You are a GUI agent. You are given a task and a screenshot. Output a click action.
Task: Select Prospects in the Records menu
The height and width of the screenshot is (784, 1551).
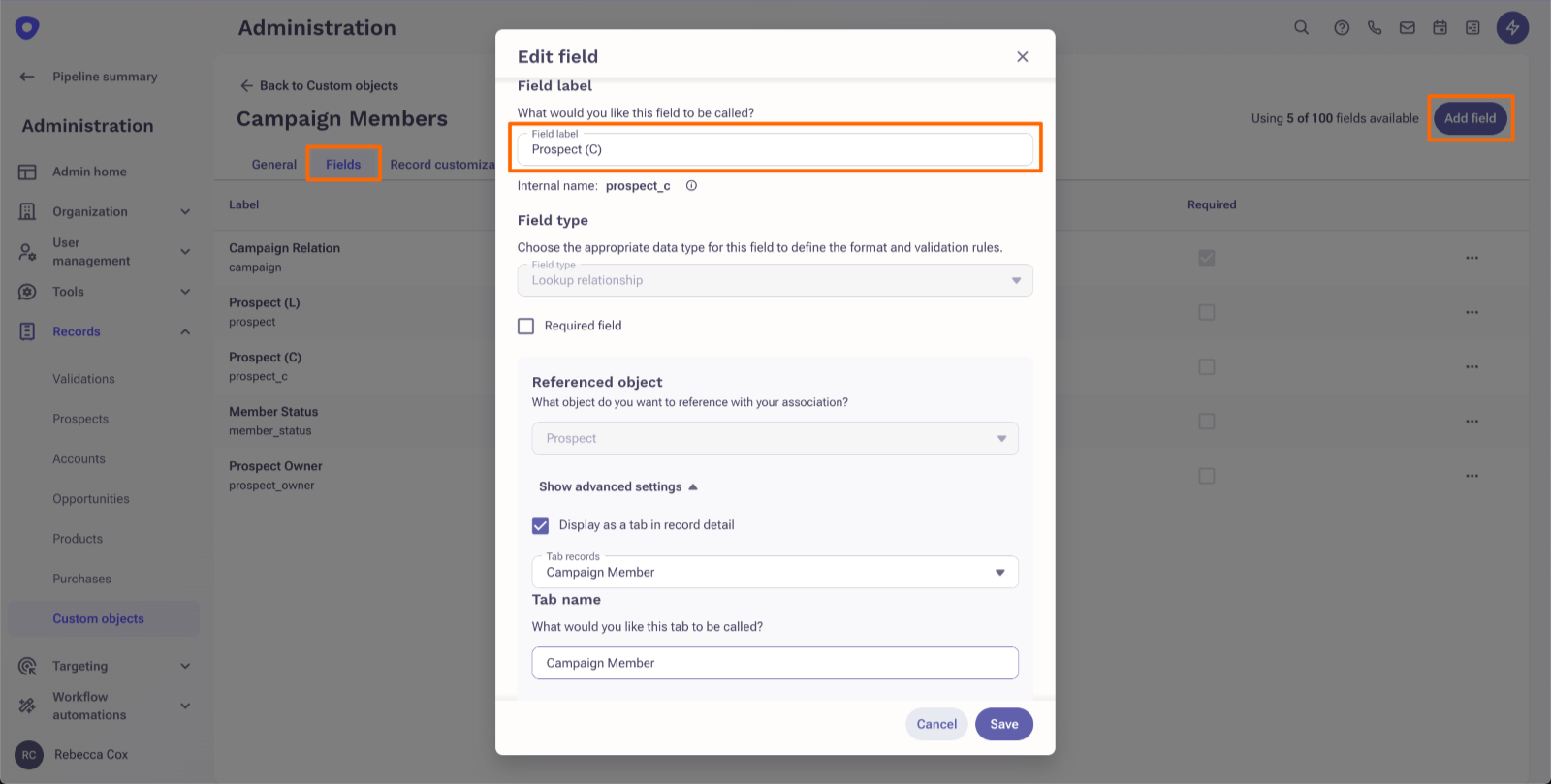[x=80, y=419]
